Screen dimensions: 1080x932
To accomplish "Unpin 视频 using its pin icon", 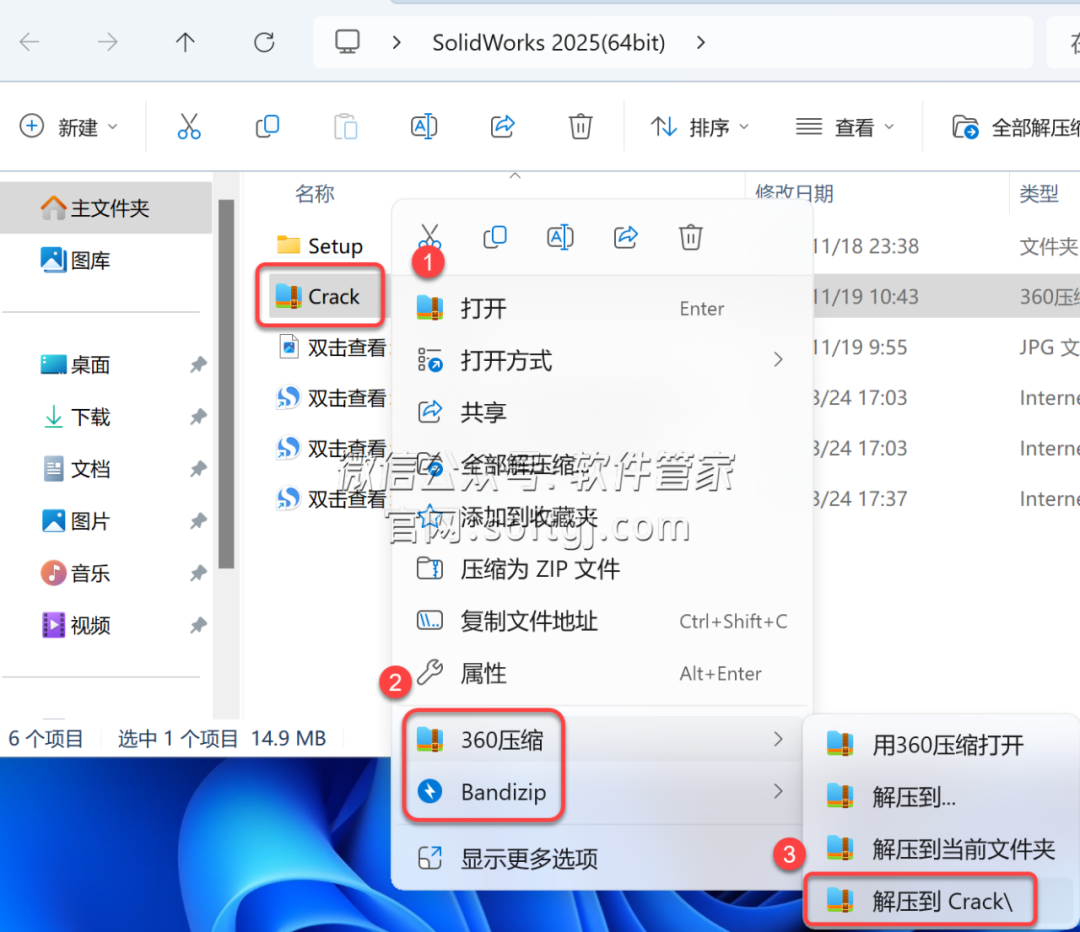I will pyautogui.click(x=198, y=625).
